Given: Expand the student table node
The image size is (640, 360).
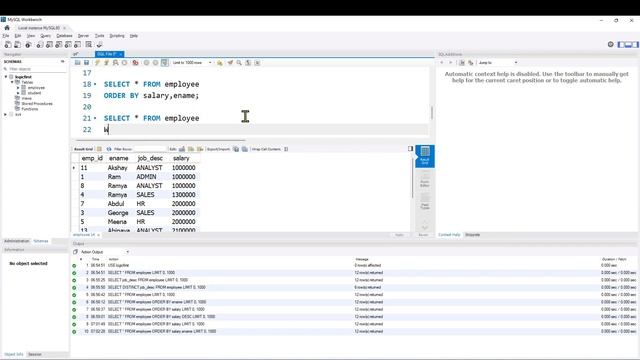Looking at the screenshot, I should [18, 93].
